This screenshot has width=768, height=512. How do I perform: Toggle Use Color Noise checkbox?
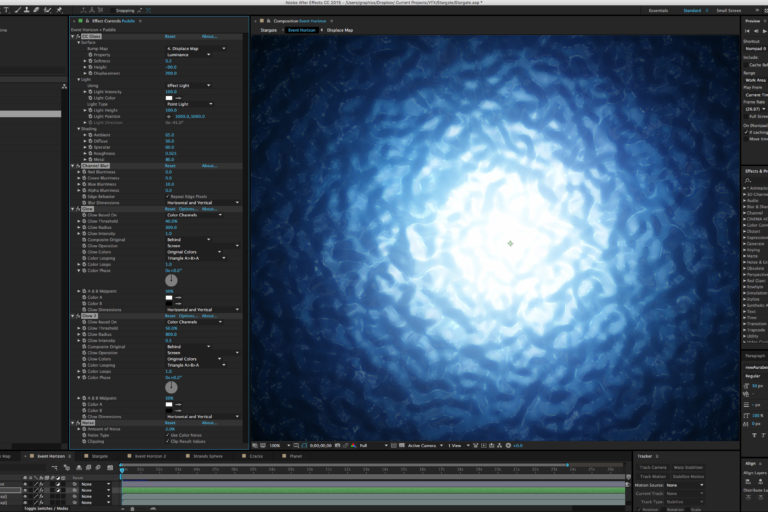tap(168, 435)
